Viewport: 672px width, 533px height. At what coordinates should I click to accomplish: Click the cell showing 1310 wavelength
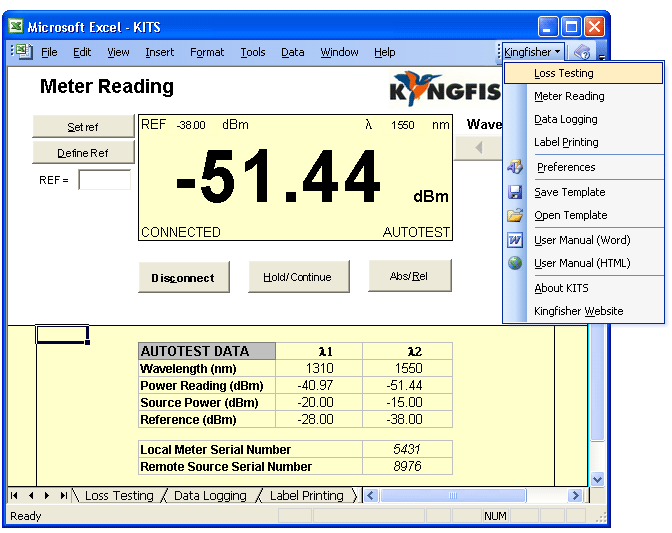pos(319,368)
